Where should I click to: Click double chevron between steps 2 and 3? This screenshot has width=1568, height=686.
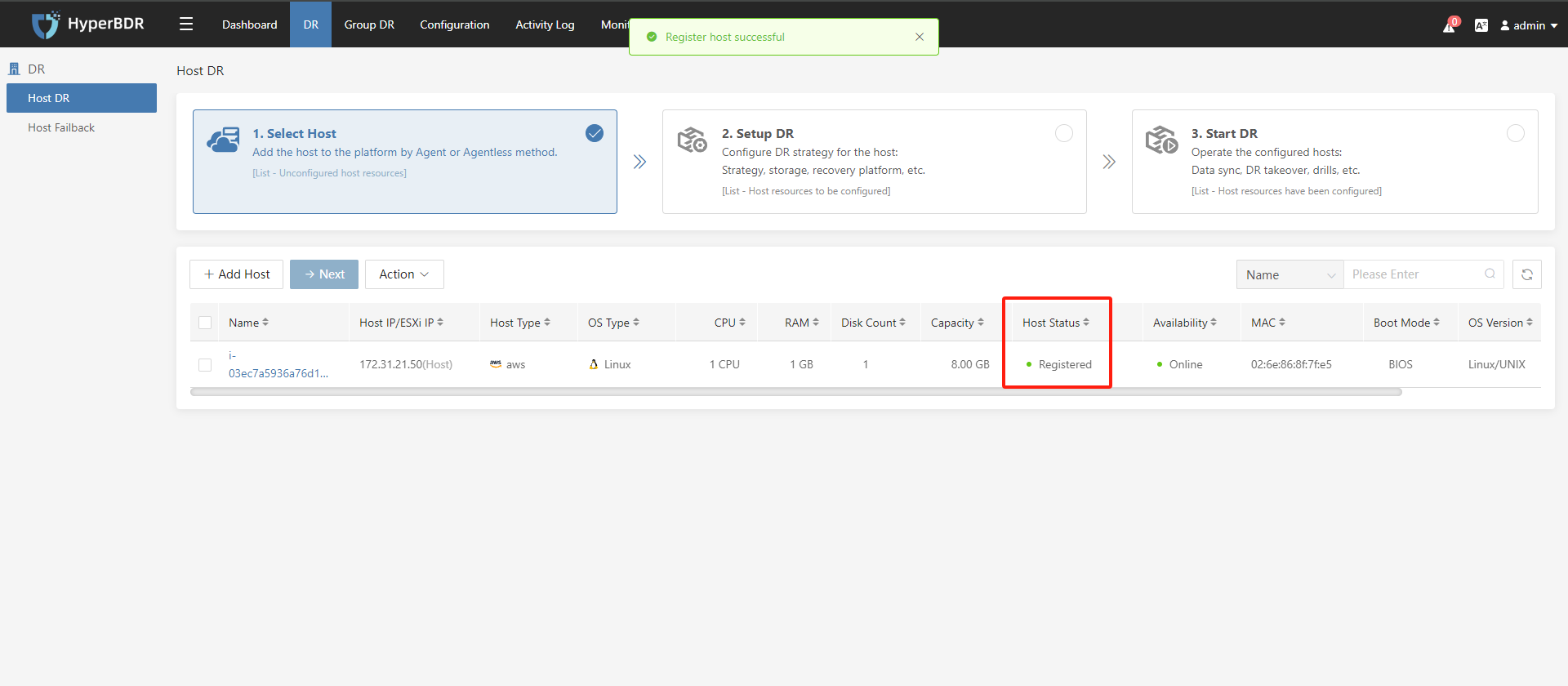tap(1109, 162)
